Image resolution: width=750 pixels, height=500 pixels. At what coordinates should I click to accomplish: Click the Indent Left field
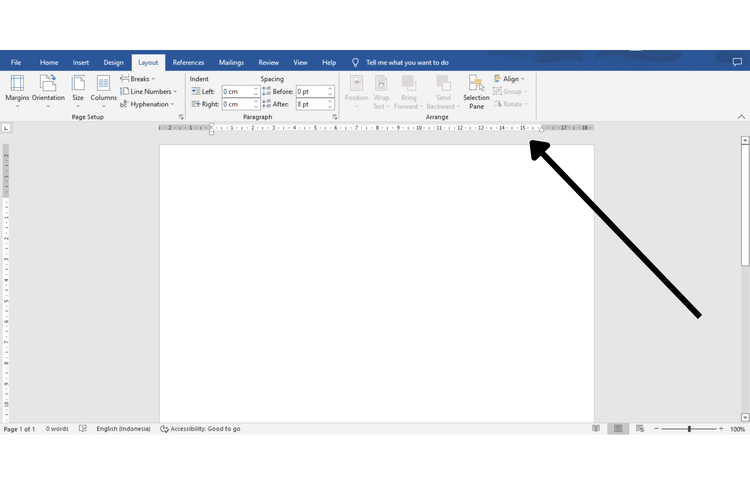(237, 91)
